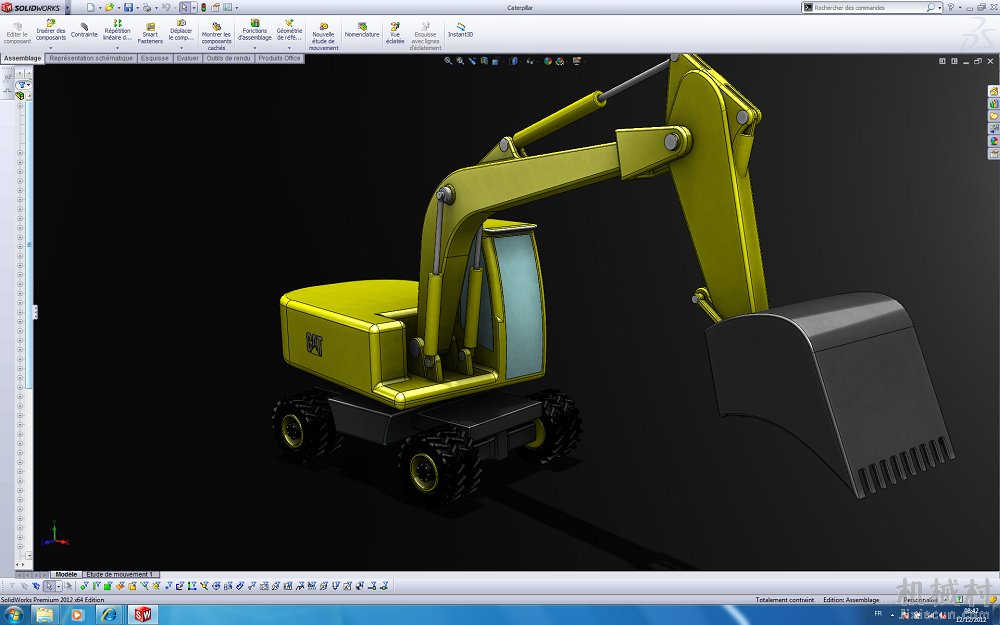Start a Nouvelle étude de mouvement

(x=323, y=36)
